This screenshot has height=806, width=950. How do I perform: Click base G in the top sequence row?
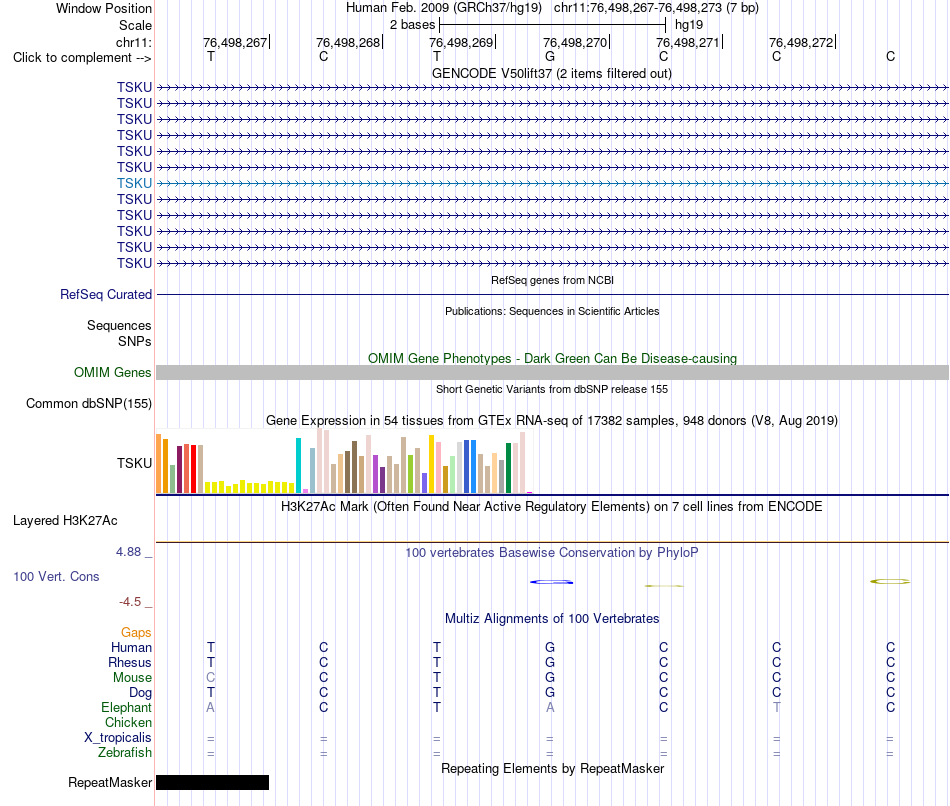pos(550,56)
